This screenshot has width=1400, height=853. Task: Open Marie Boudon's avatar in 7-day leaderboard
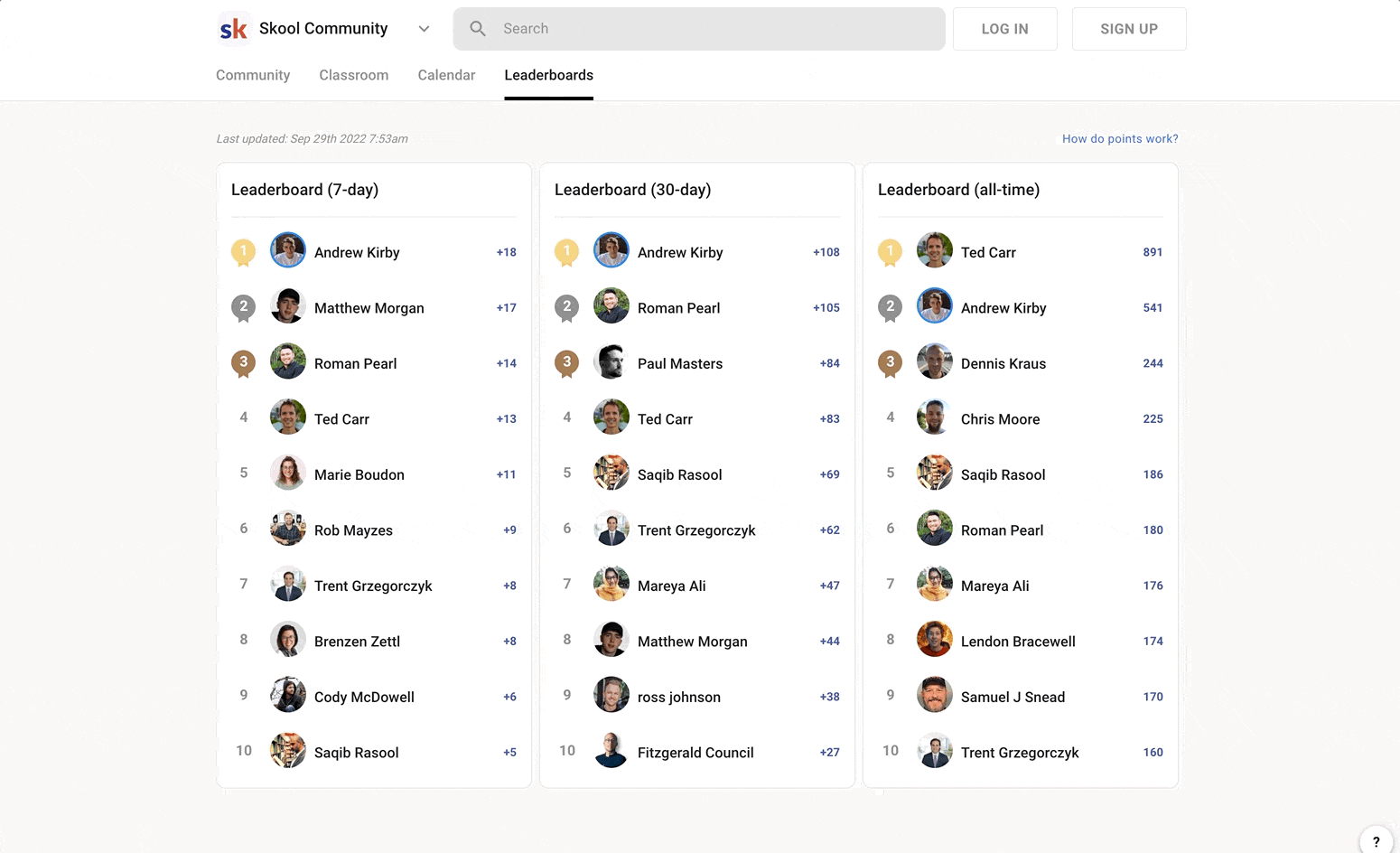coord(288,473)
